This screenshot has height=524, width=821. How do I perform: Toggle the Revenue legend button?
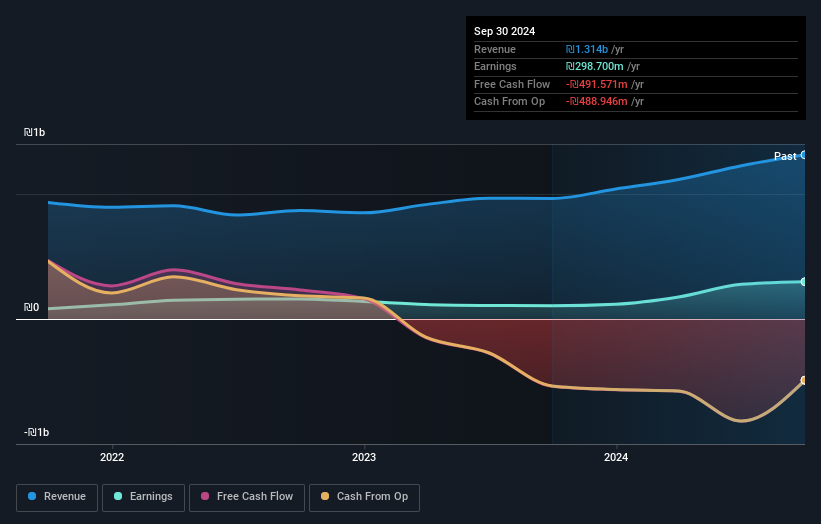[57, 497]
